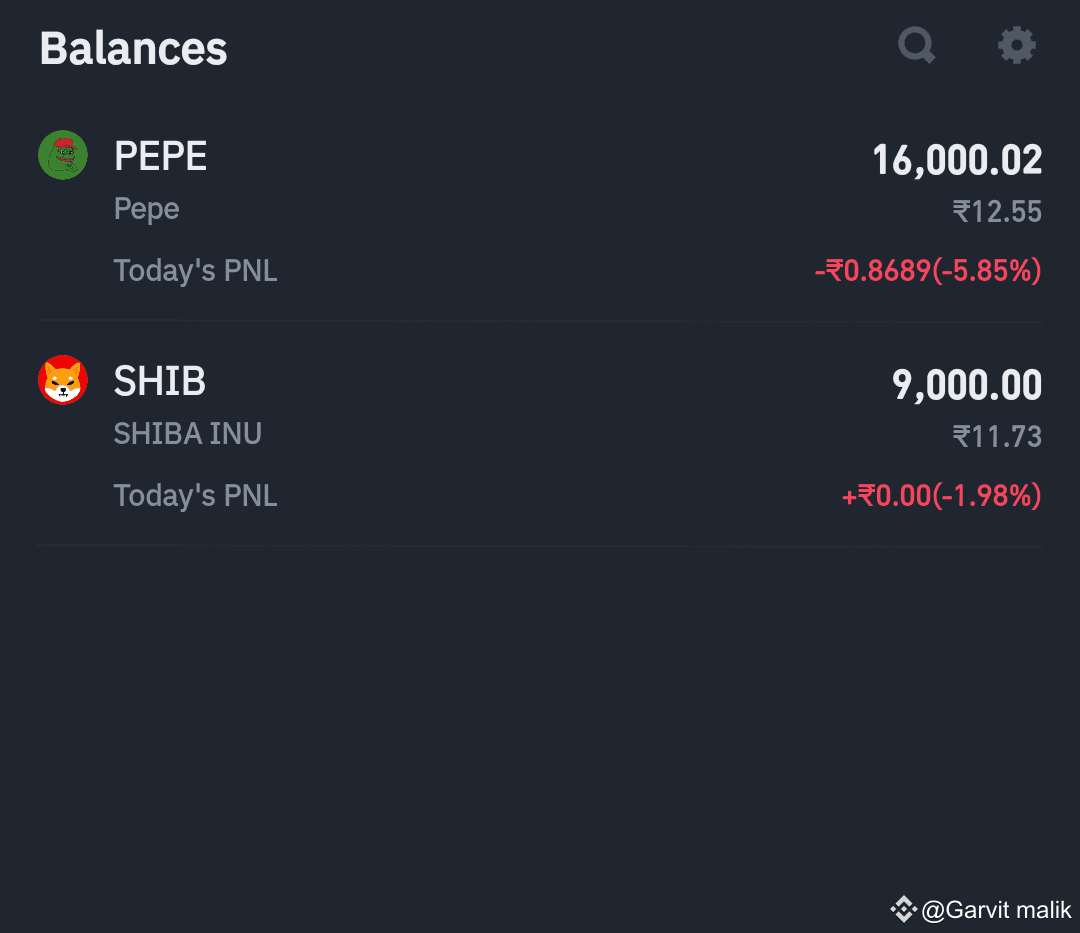Click SHIB rupee value ₹11.73
Viewport: 1080px width, 933px height.
pos(997,437)
